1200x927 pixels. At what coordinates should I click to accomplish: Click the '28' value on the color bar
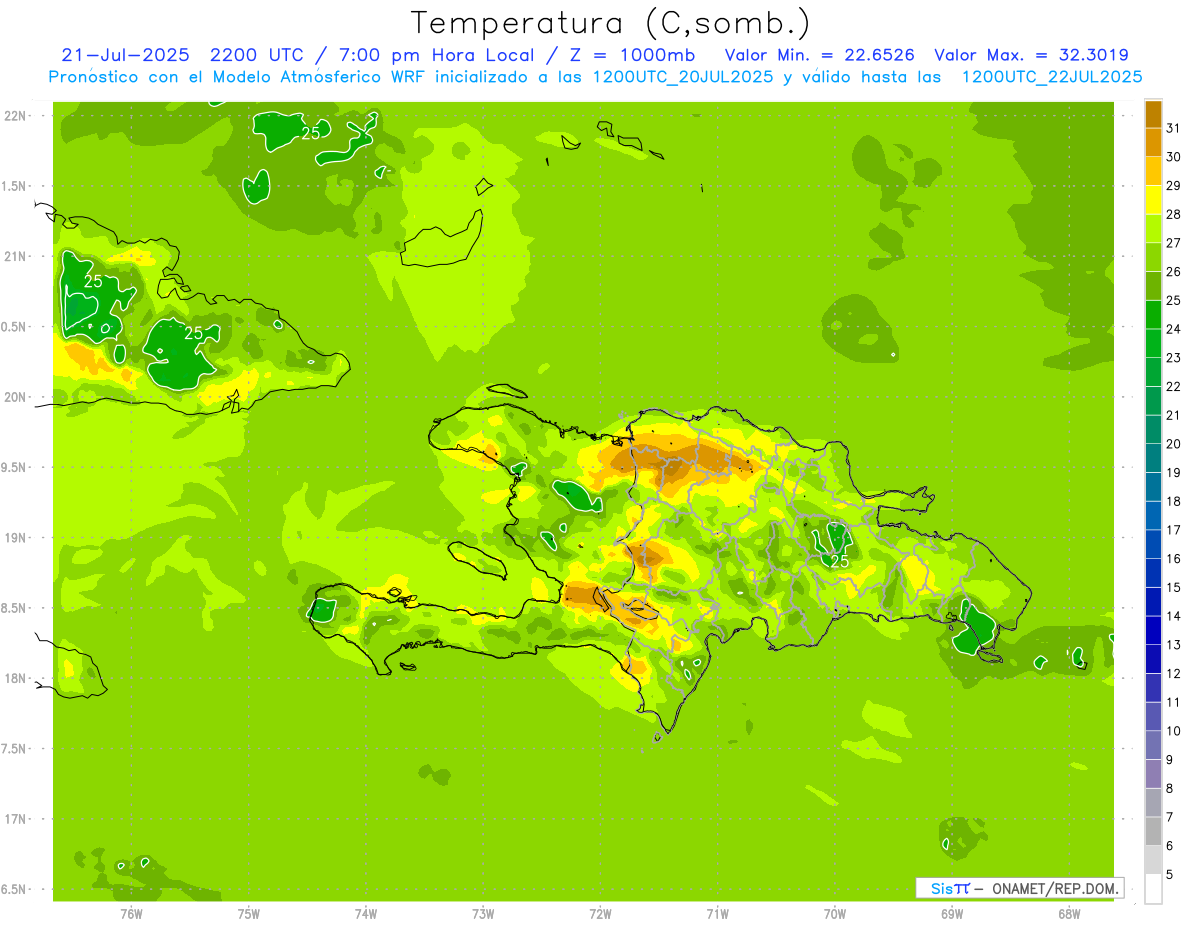[x=1173, y=214]
